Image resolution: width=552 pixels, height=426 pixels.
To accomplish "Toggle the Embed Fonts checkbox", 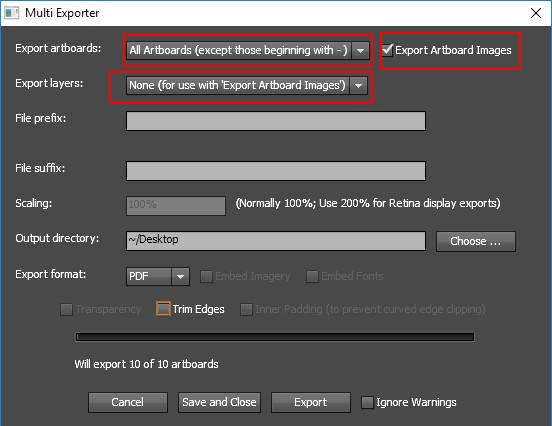I will point(312,276).
